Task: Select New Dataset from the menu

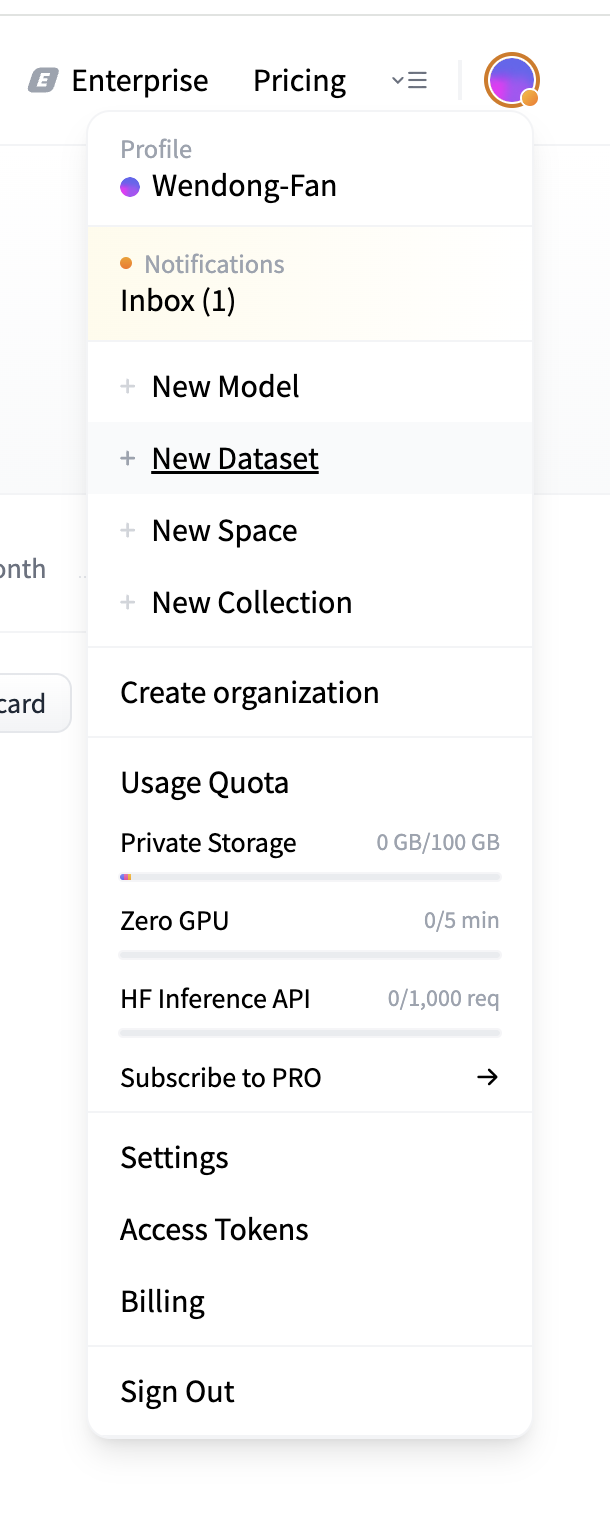Action: pos(235,459)
